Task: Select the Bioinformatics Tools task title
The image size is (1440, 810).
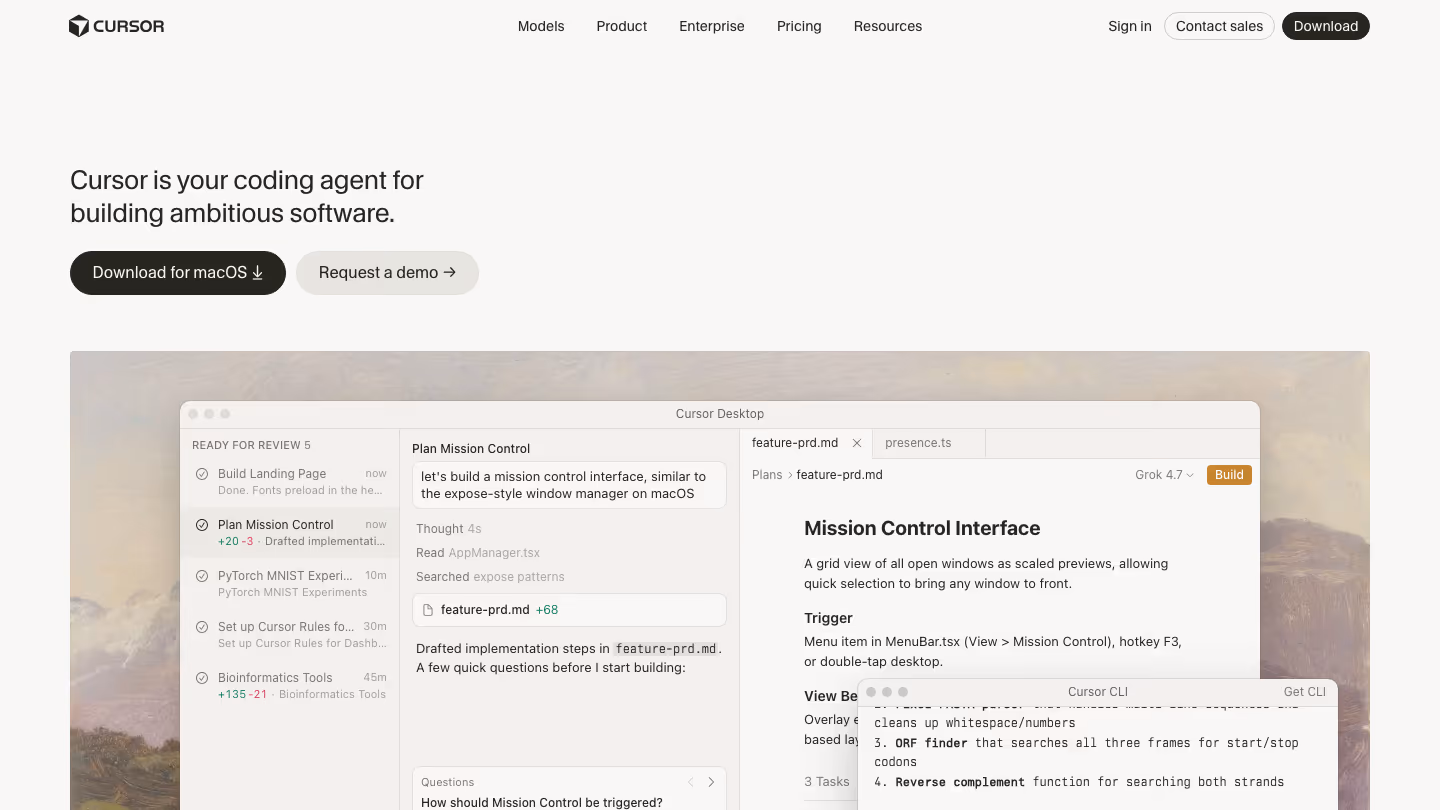Action: (275, 678)
